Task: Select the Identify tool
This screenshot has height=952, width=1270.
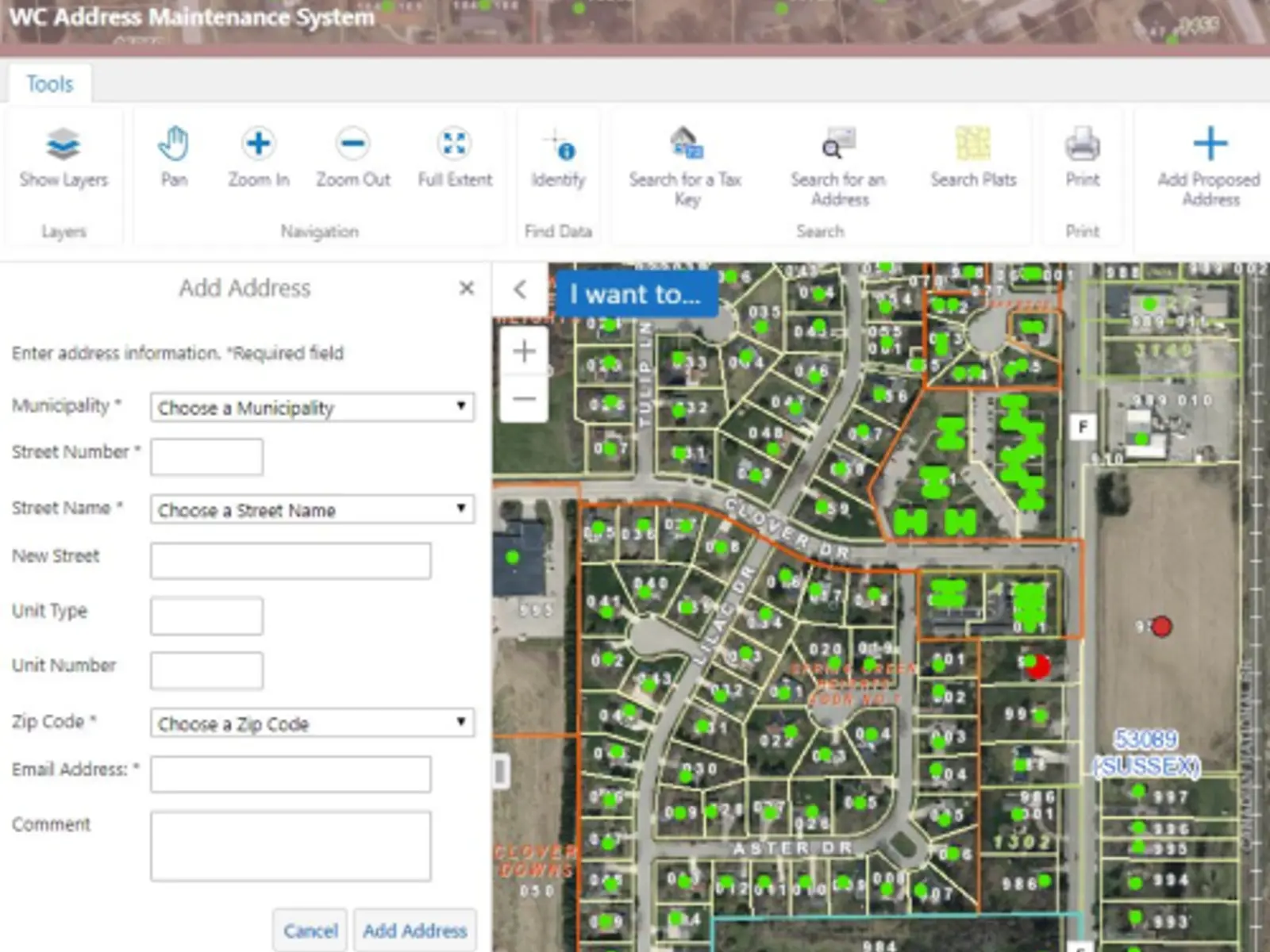Action: (x=558, y=159)
